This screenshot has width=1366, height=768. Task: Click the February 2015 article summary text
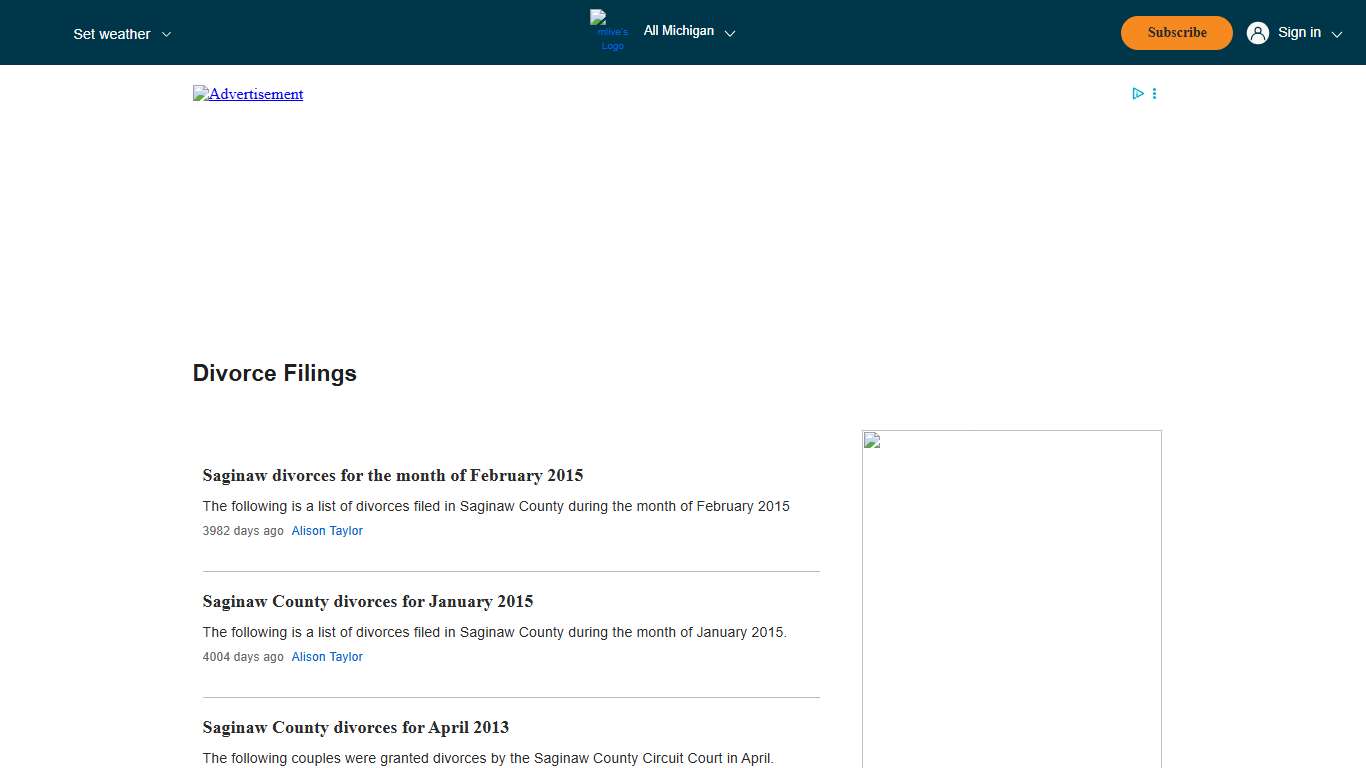tap(495, 506)
